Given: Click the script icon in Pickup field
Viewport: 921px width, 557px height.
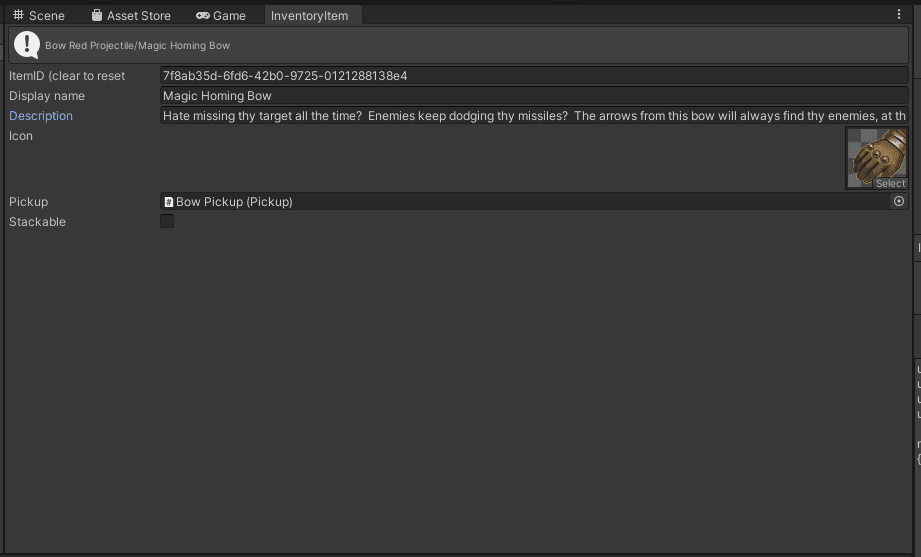Looking at the screenshot, I should tap(168, 202).
